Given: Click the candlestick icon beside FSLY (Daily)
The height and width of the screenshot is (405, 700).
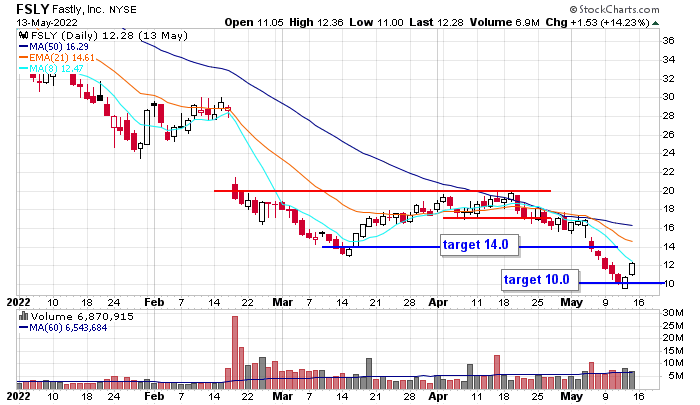Looking at the screenshot, I should (x=24, y=35).
